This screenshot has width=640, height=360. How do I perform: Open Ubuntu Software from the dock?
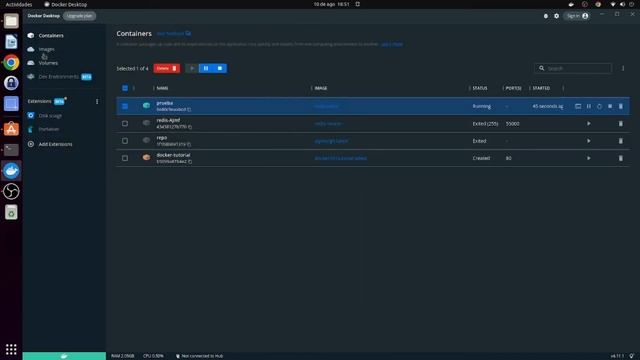click(x=11, y=129)
